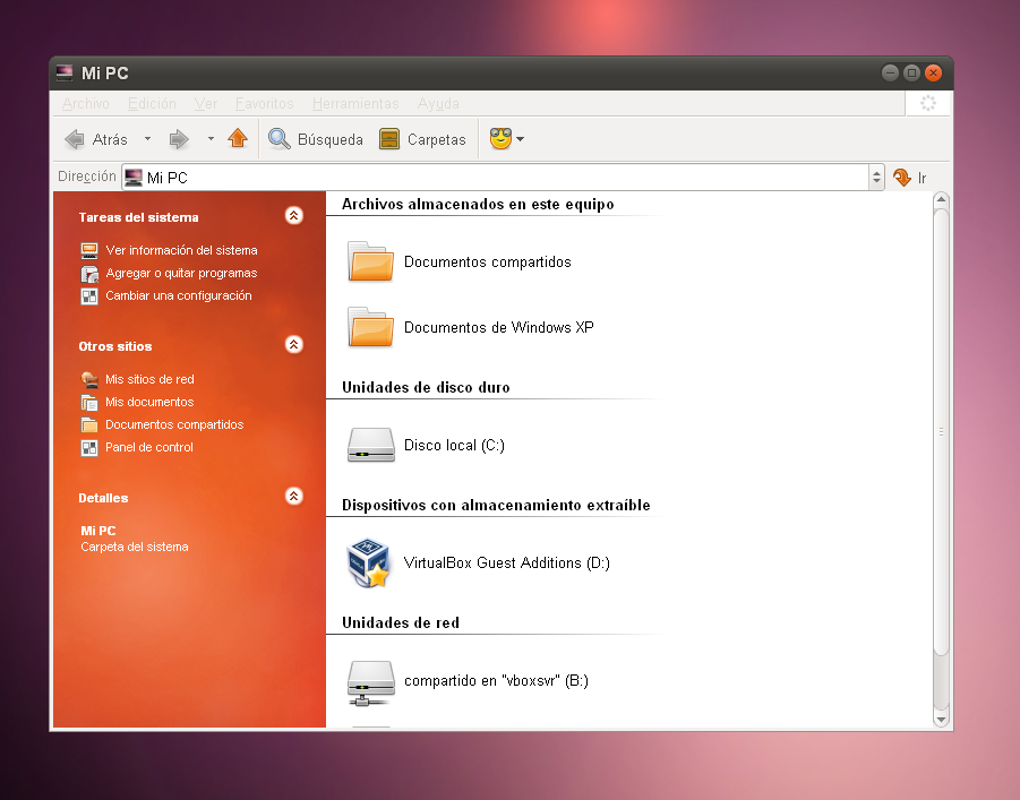Image resolution: width=1020 pixels, height=800 pixels.
Task: Select the Disco local (C:) drive icon
Action: (x=371, y=445)
